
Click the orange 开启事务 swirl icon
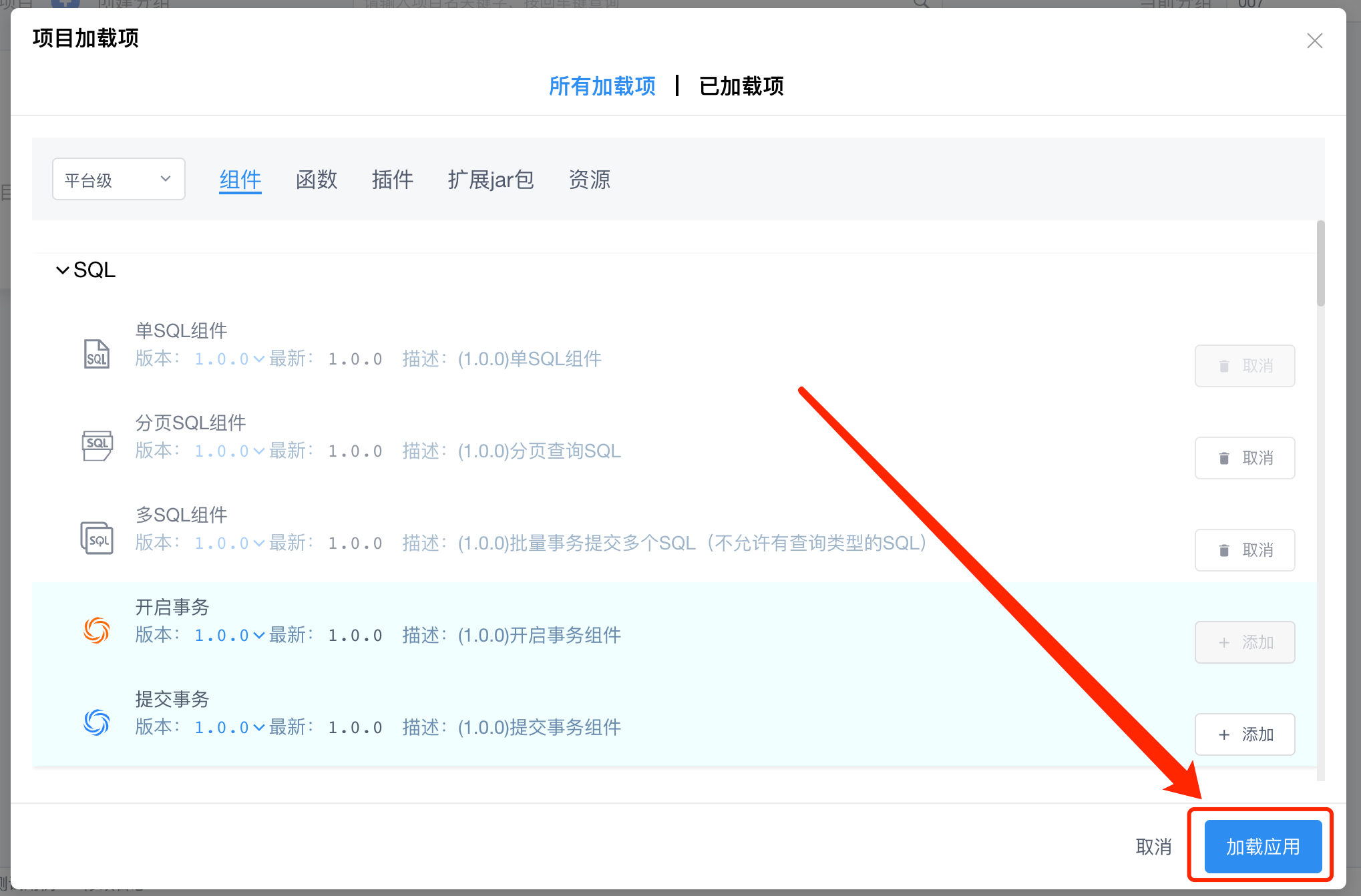click(97, 630)
